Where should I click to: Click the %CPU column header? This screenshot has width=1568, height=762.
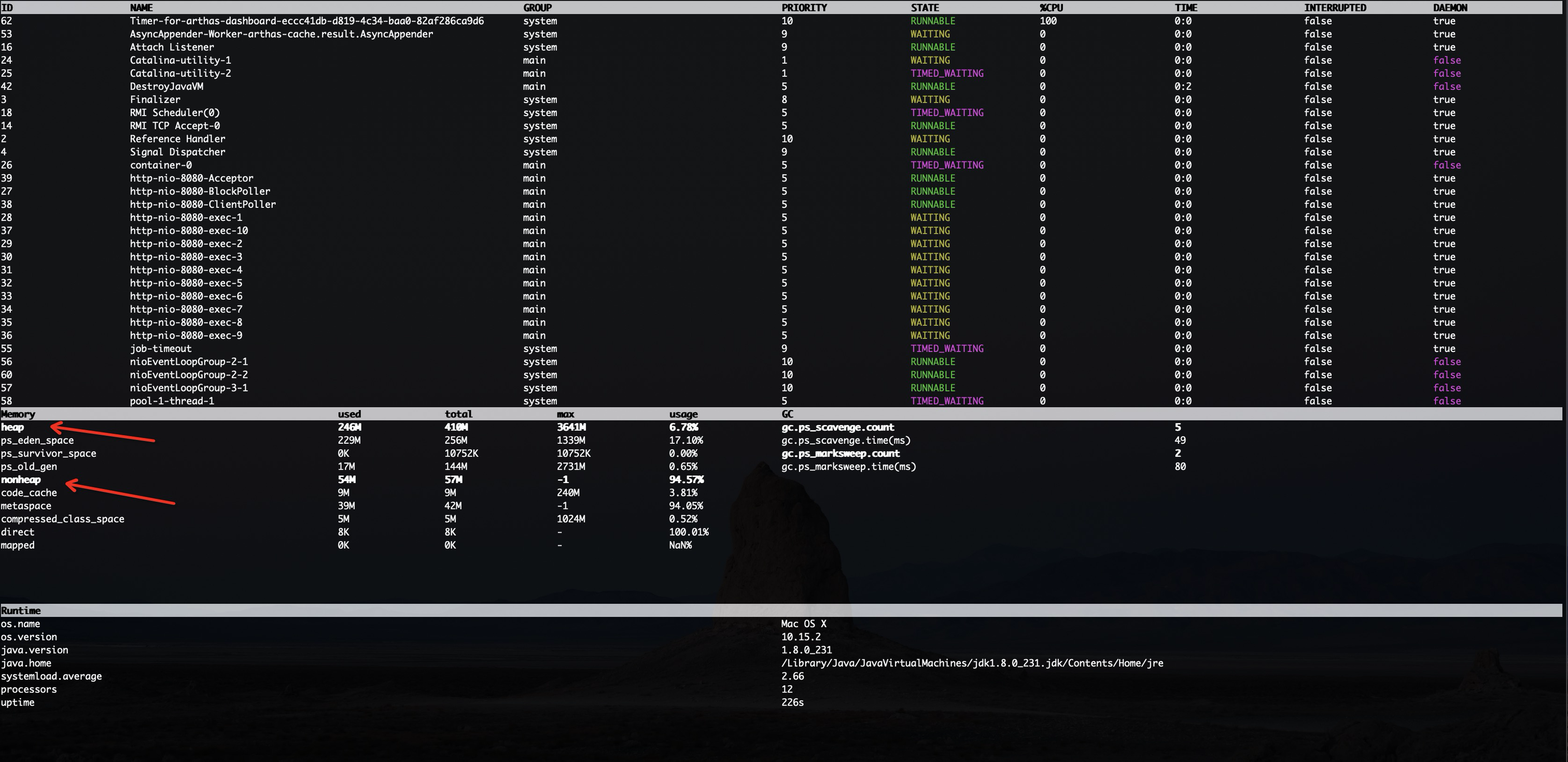point(1051,8)
